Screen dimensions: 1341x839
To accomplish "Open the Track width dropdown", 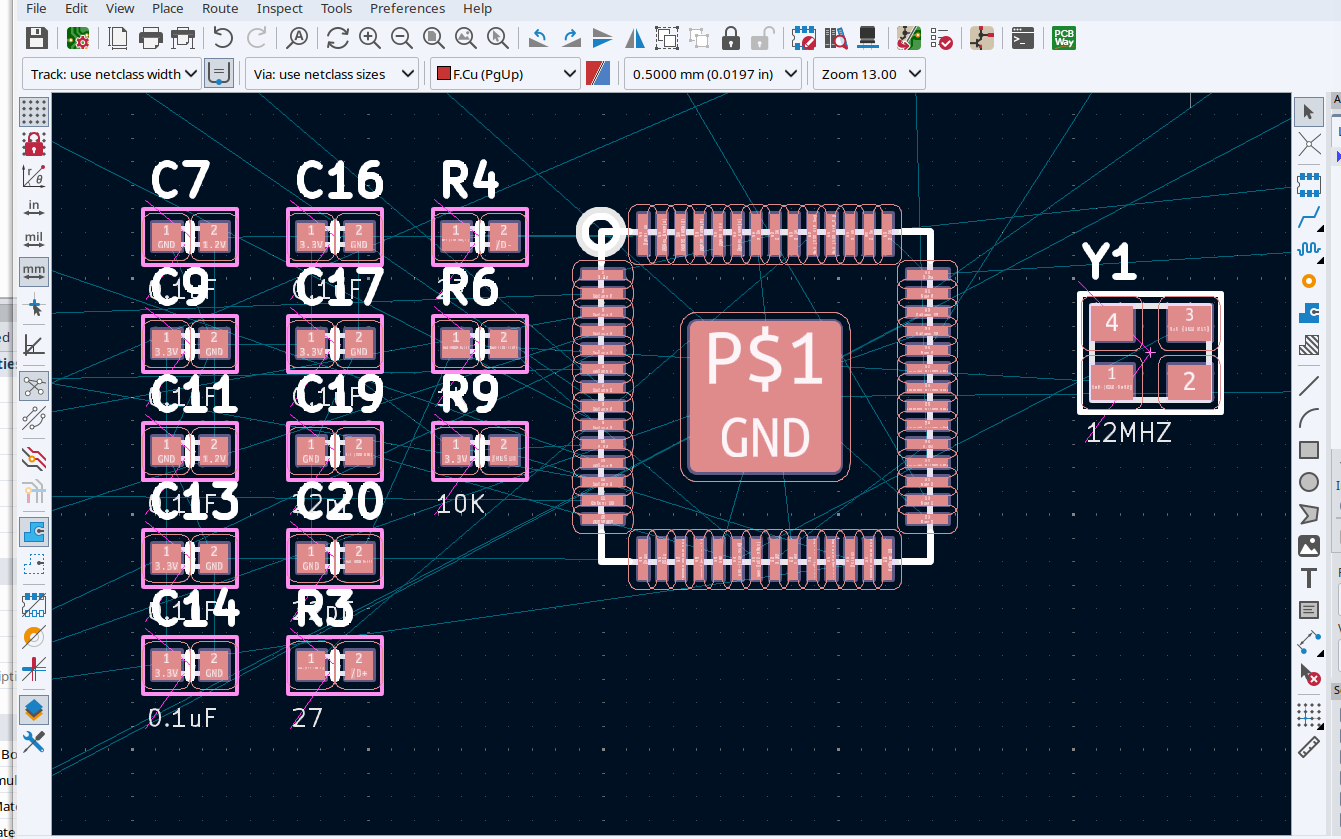I will coord(111,74).
